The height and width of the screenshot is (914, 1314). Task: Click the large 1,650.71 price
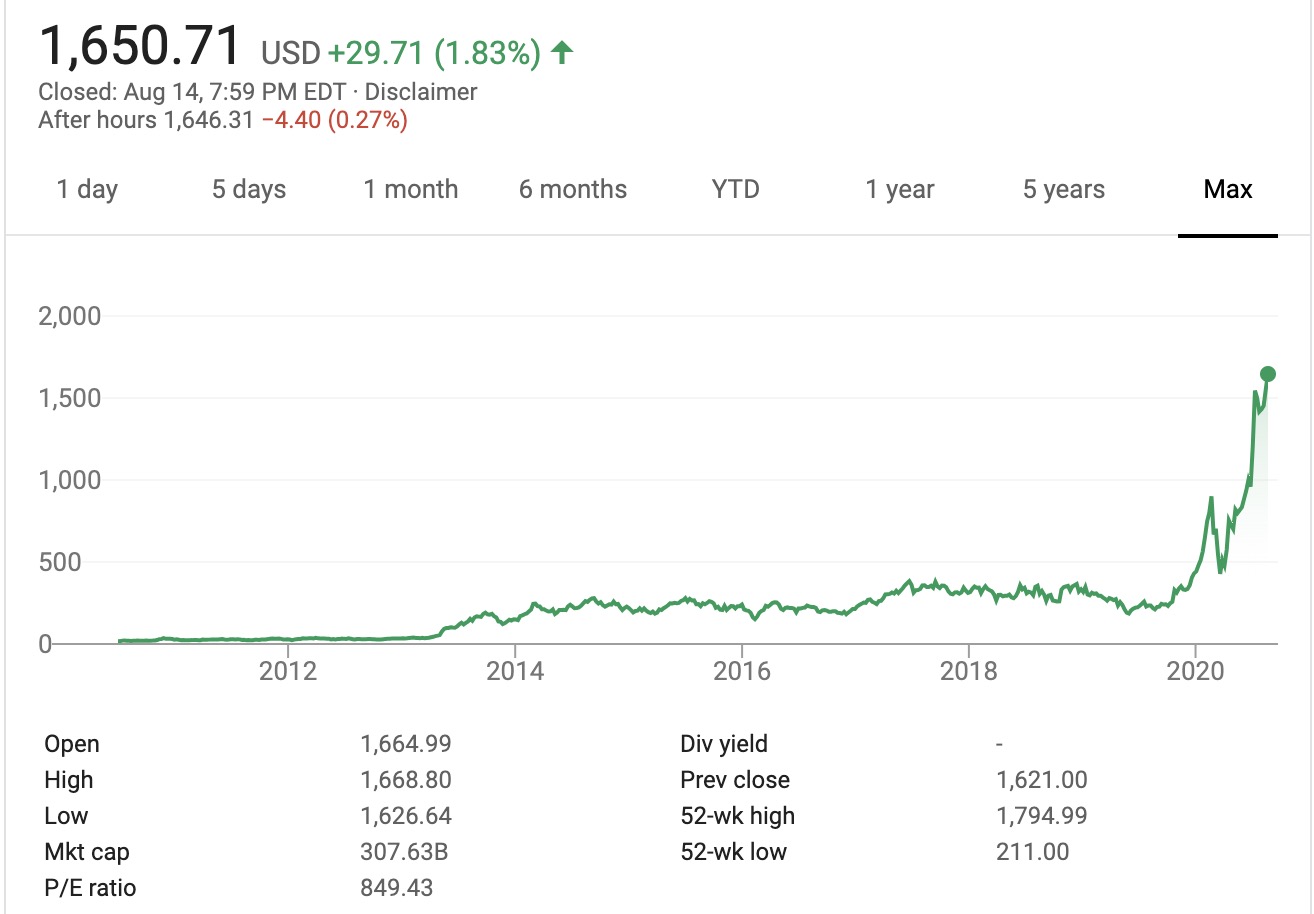click(x=140, y=47)
